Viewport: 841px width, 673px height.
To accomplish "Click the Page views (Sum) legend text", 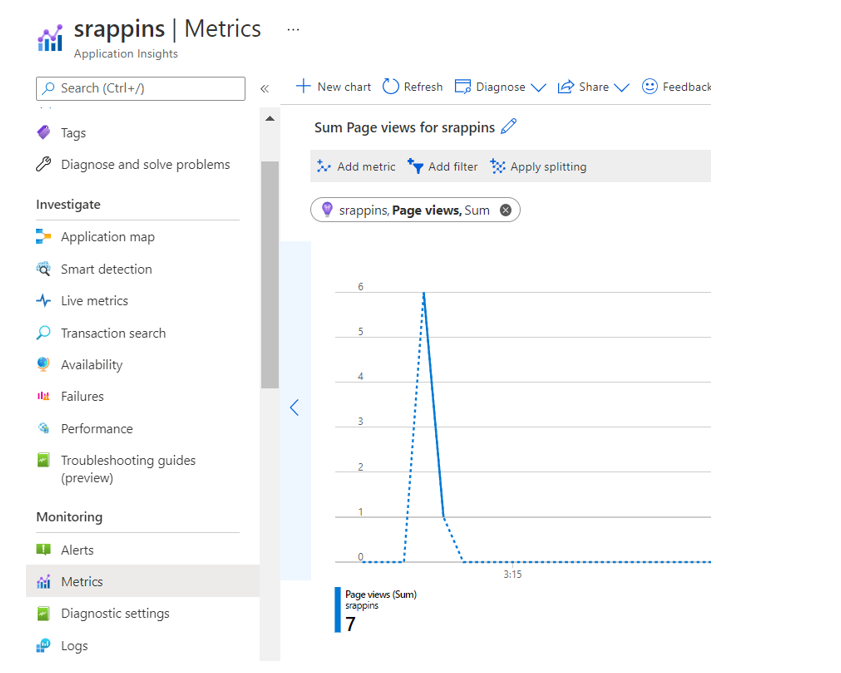I will (381, 594).
